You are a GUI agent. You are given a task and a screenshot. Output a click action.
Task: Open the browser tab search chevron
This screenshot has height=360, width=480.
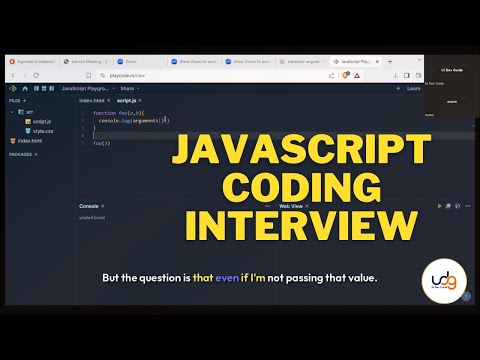point(419,60)
